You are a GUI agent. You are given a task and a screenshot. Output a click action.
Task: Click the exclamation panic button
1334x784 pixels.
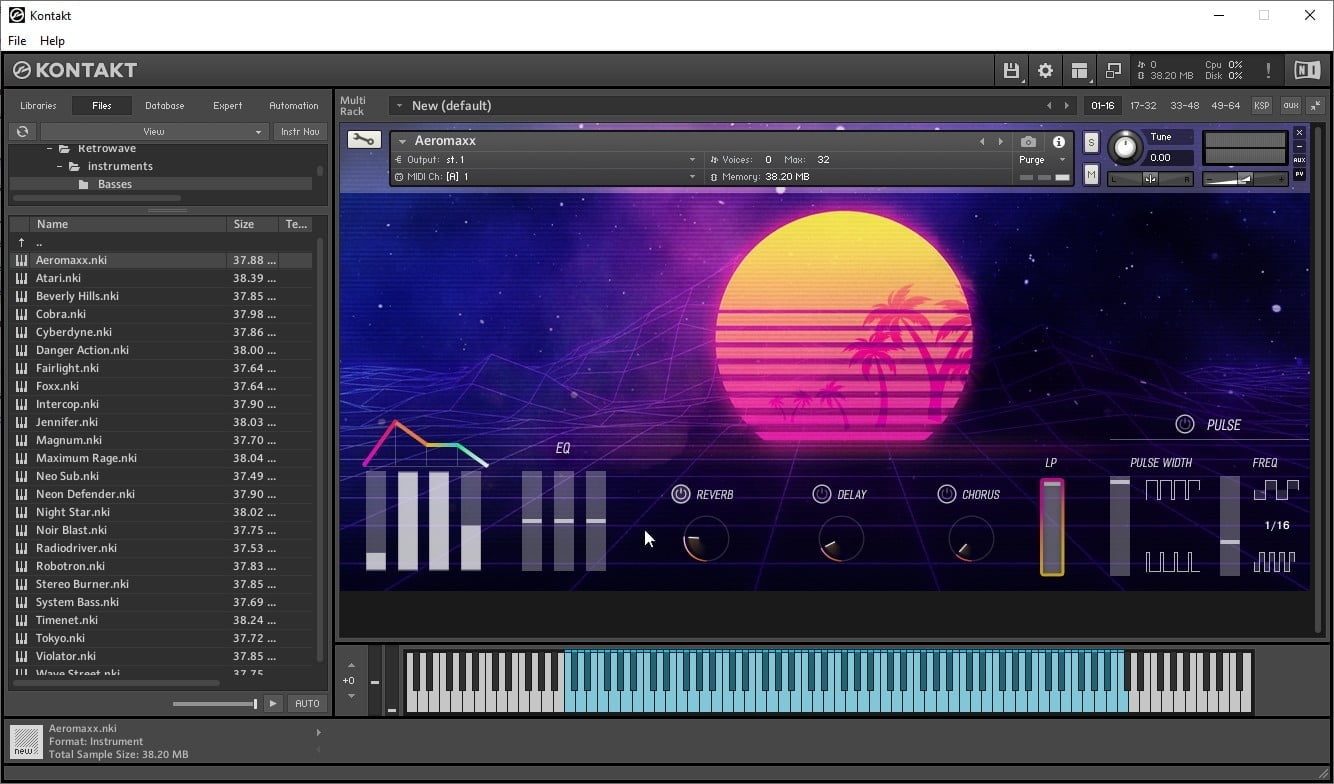pos(1268,70)
